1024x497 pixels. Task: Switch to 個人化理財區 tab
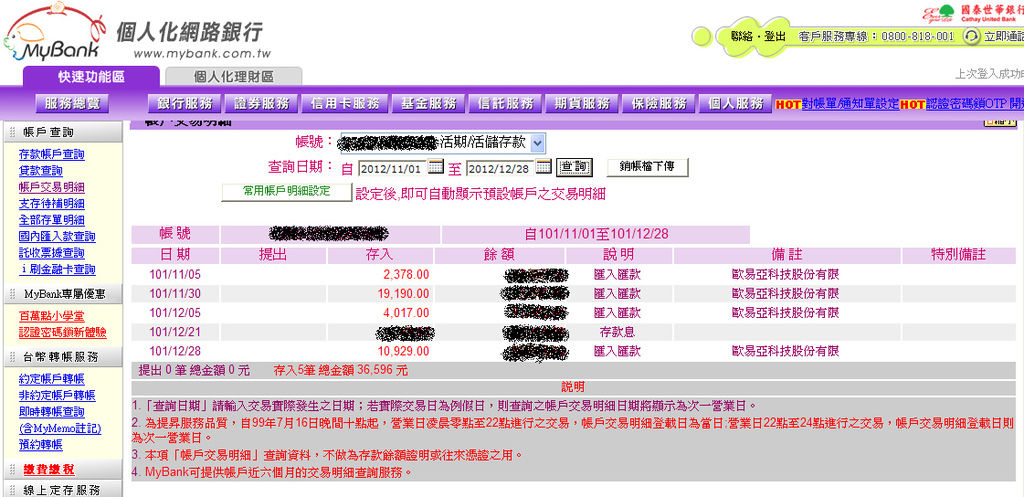pos(234,76)
